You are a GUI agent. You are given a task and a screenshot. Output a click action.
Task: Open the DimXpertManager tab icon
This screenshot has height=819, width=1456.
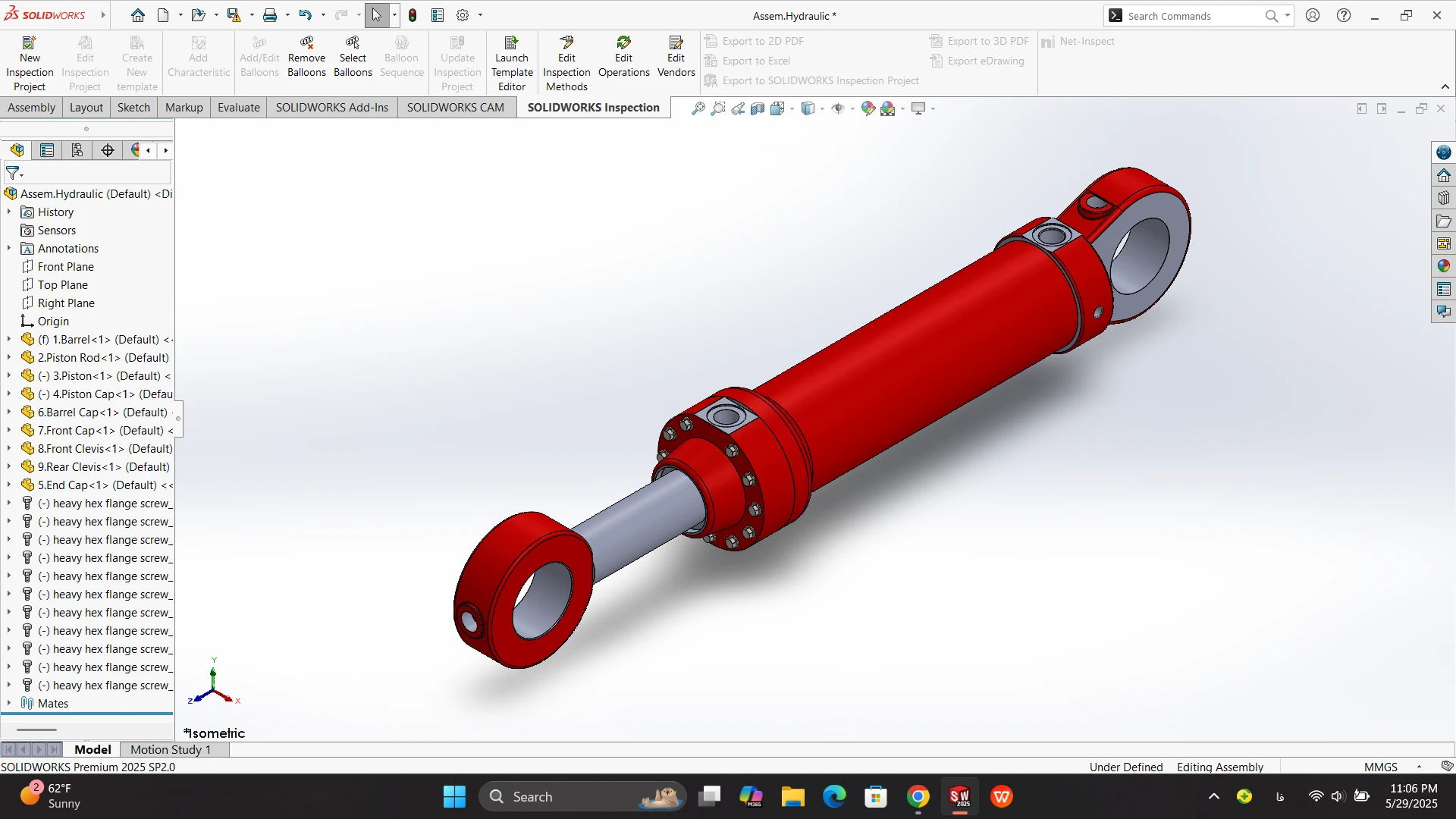pos(108,150)
